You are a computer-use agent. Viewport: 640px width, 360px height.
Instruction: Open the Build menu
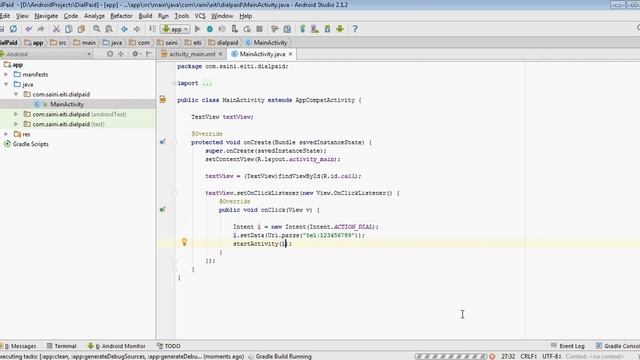(145, 16)
